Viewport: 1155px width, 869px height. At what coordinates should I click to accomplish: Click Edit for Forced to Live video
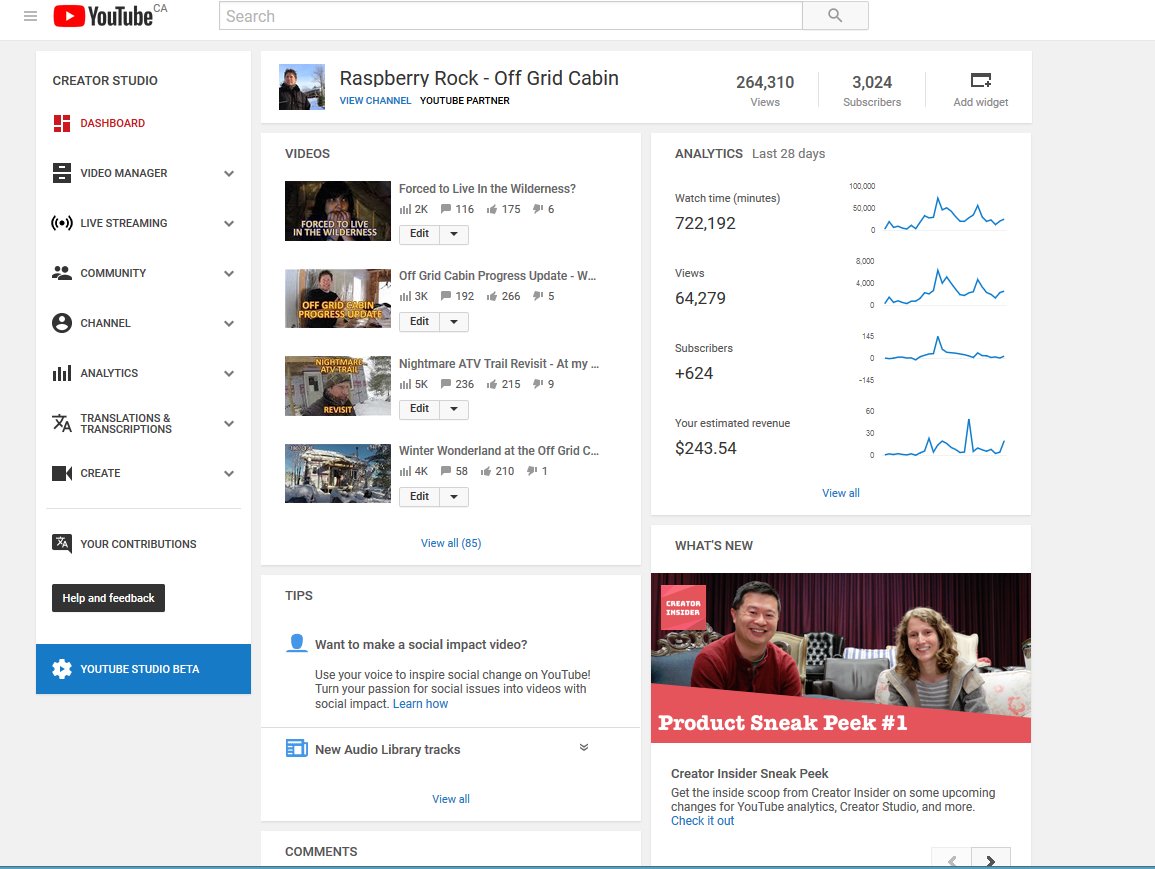click(x=419, y=234)
